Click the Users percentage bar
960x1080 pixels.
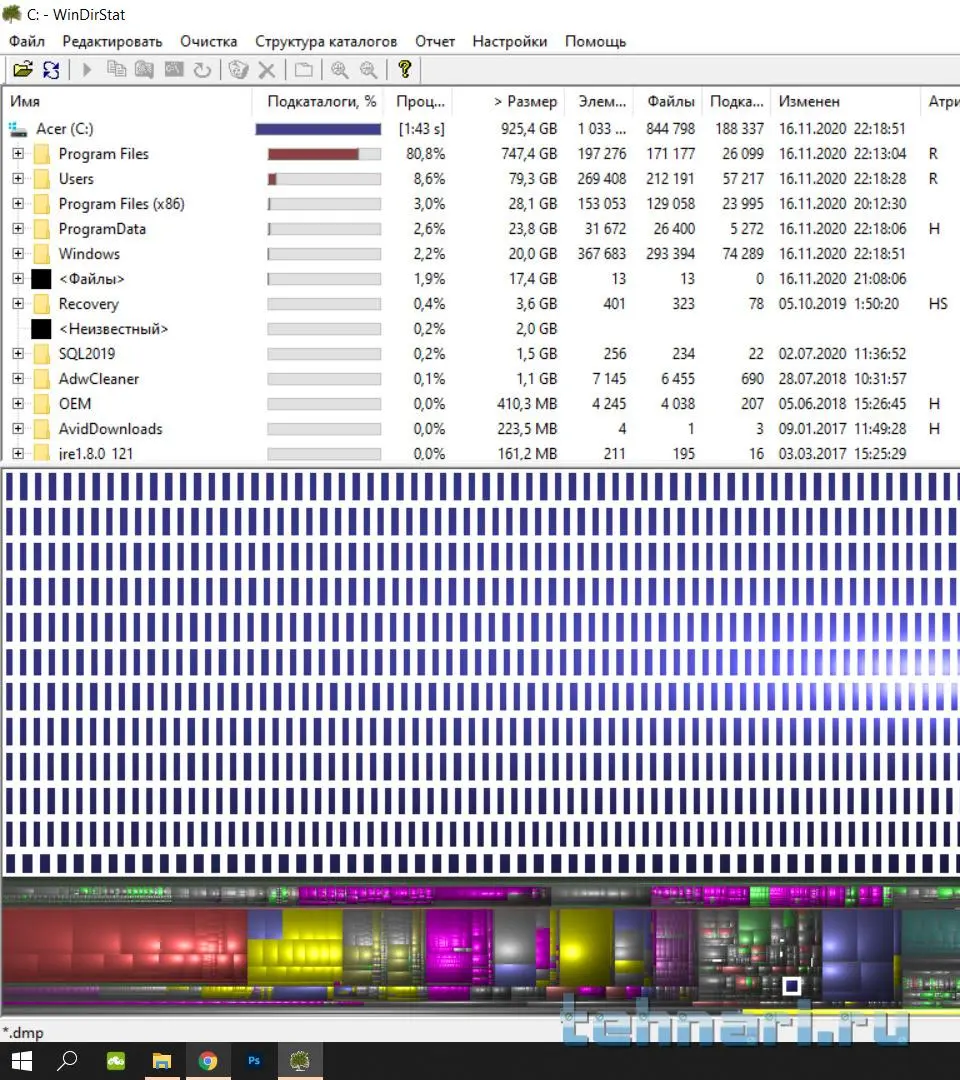pyautogui.click(x=324, y=179)
